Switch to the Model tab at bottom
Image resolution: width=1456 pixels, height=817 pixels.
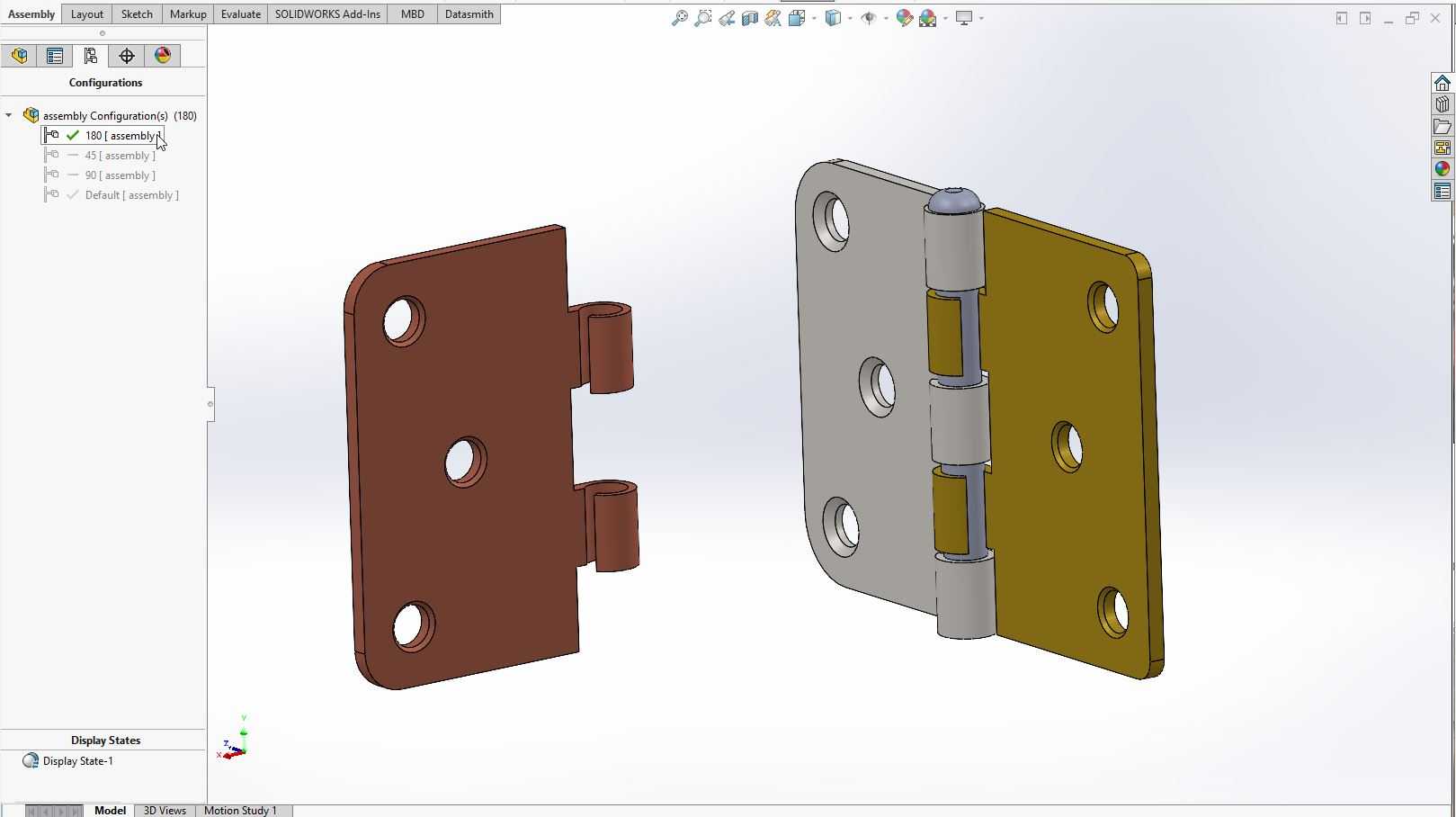110,811
